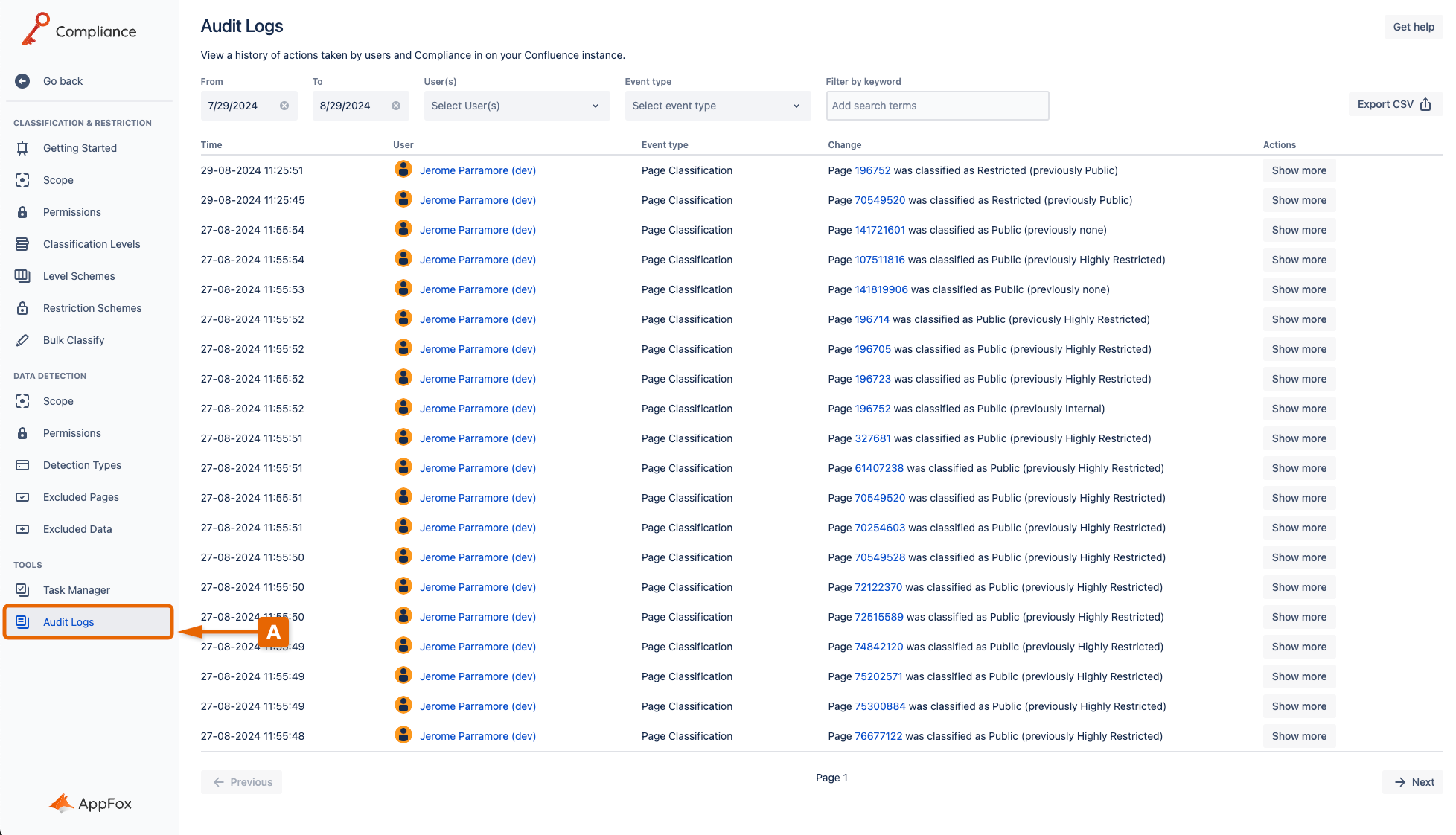This screenshot has width=1456, height=835.
Task: Click the Restriction Schemes lock icon
Action: point(22,308)
